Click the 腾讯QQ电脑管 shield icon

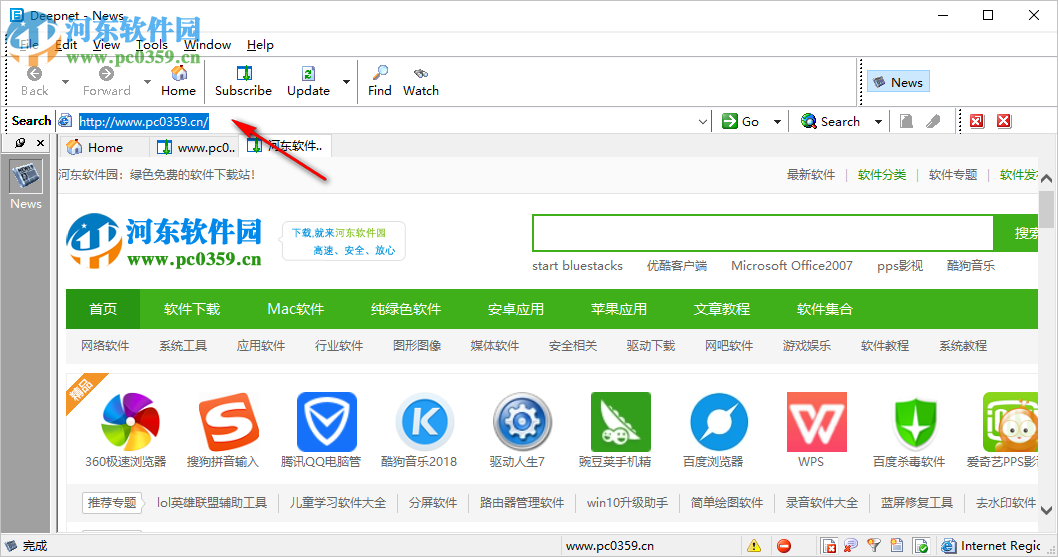[x=327, y=422]
